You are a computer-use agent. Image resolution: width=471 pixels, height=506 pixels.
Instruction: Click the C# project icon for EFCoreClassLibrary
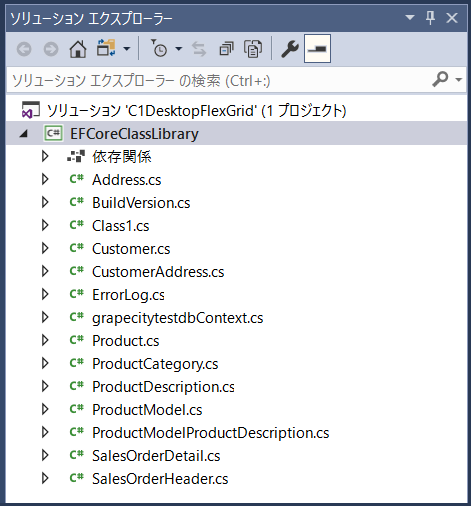click(x=53, y=133)
